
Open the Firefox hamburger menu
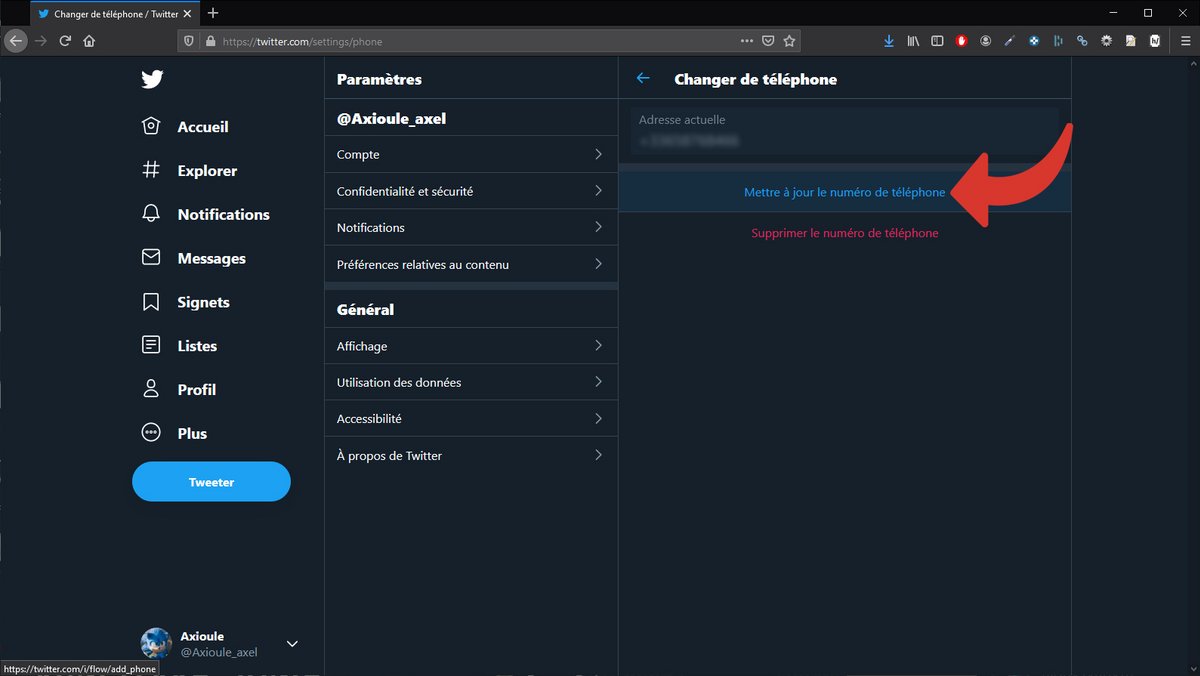click(1184, 41)
